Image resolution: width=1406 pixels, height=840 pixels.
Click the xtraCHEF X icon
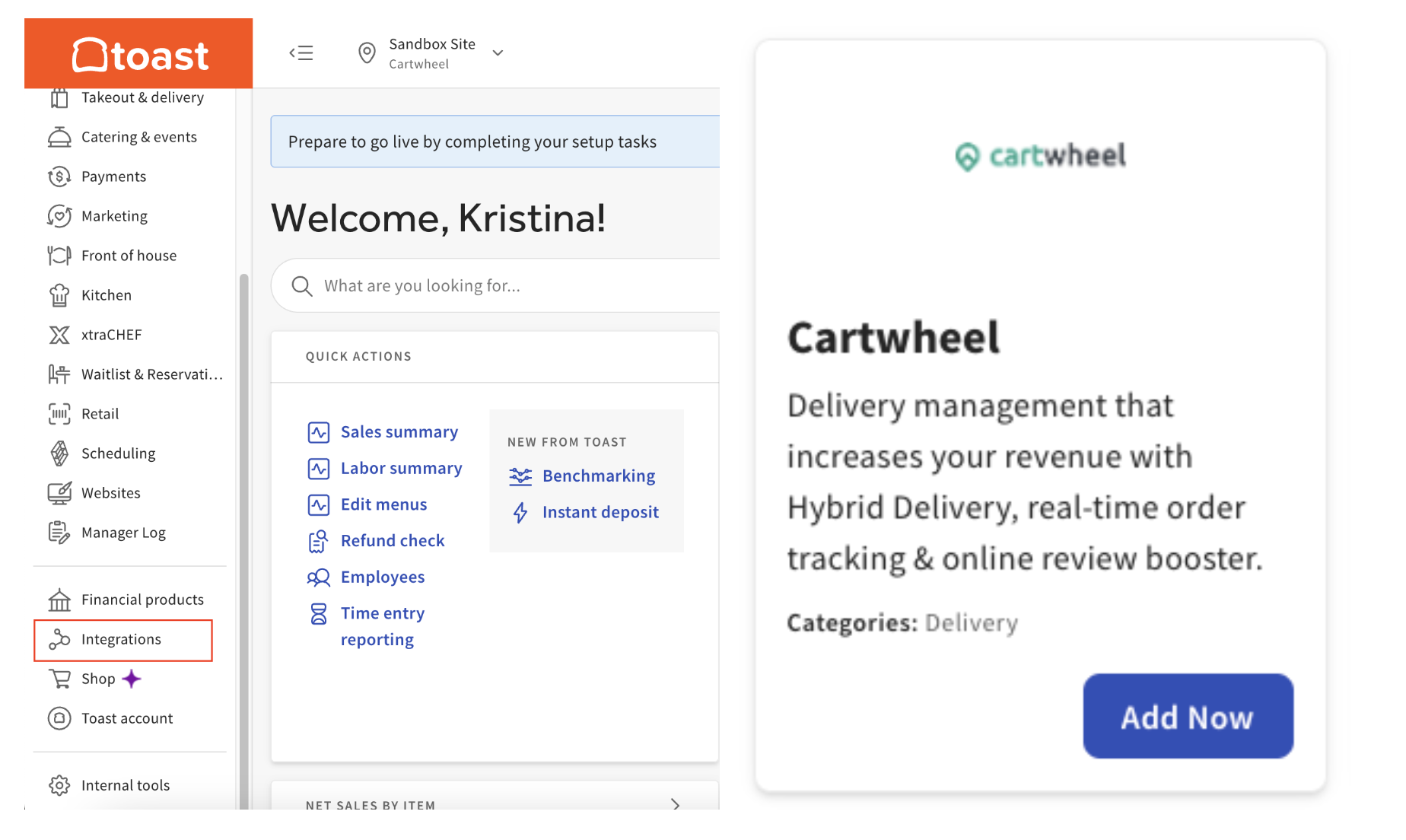(x=59, y=335)
